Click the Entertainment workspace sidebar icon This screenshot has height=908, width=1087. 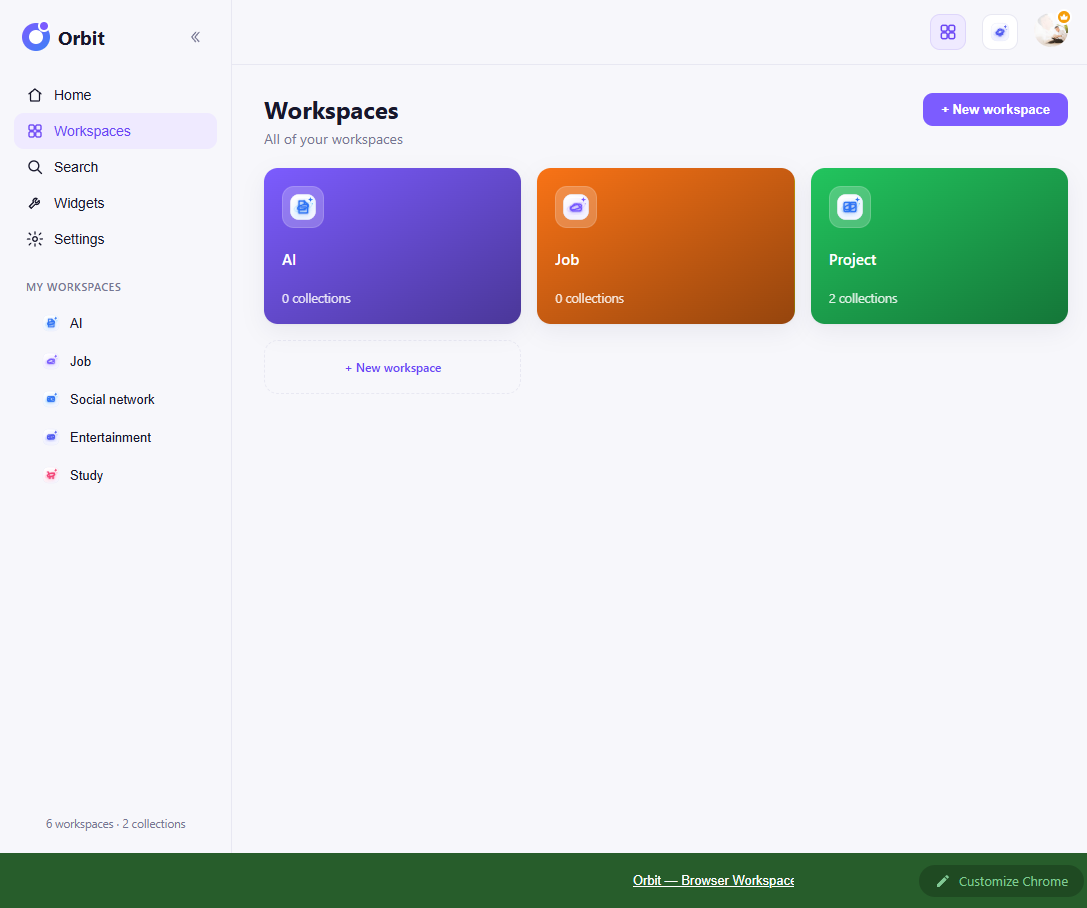tap(51, 437)
